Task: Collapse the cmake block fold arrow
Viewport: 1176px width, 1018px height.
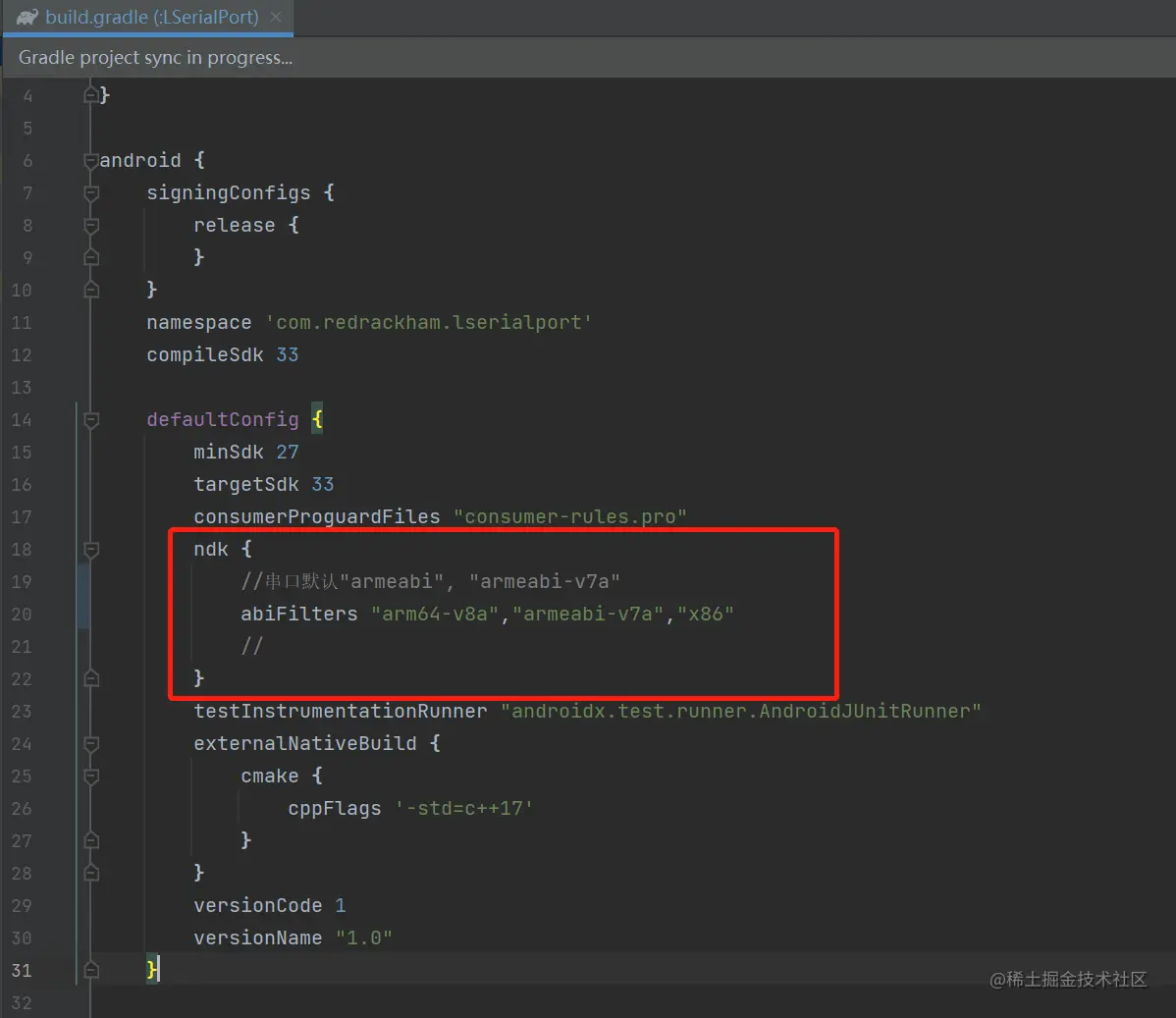Action: click(90, 776)
